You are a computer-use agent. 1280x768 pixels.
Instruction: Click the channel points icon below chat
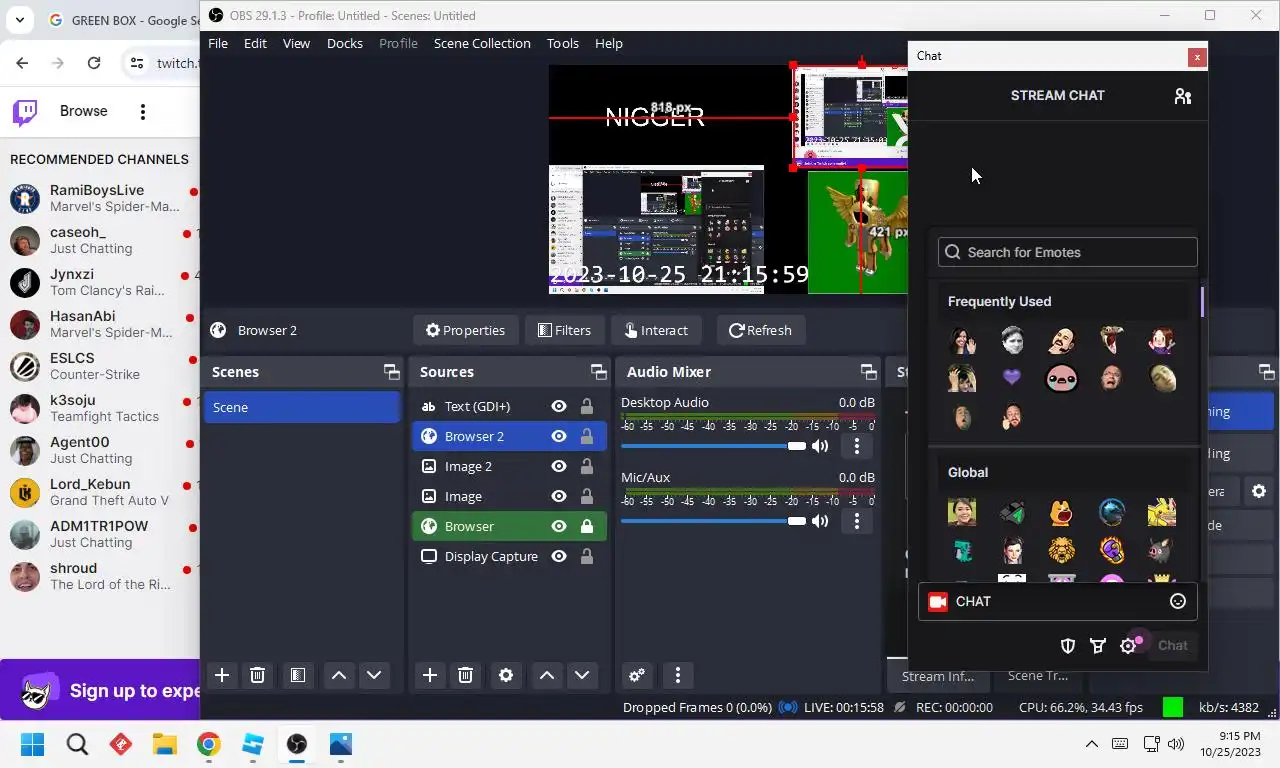(1098, 646)
